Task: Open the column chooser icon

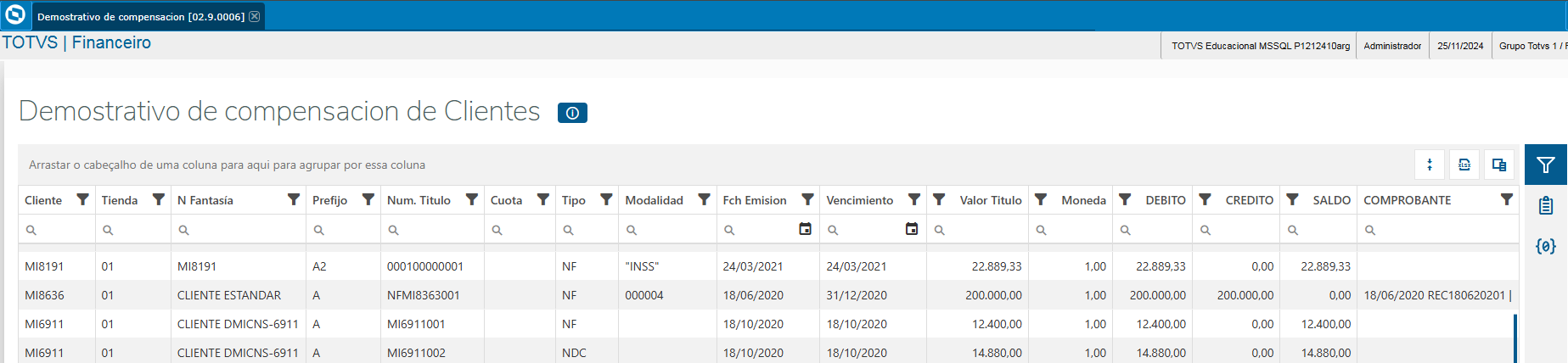Action: click(1499, 165)
